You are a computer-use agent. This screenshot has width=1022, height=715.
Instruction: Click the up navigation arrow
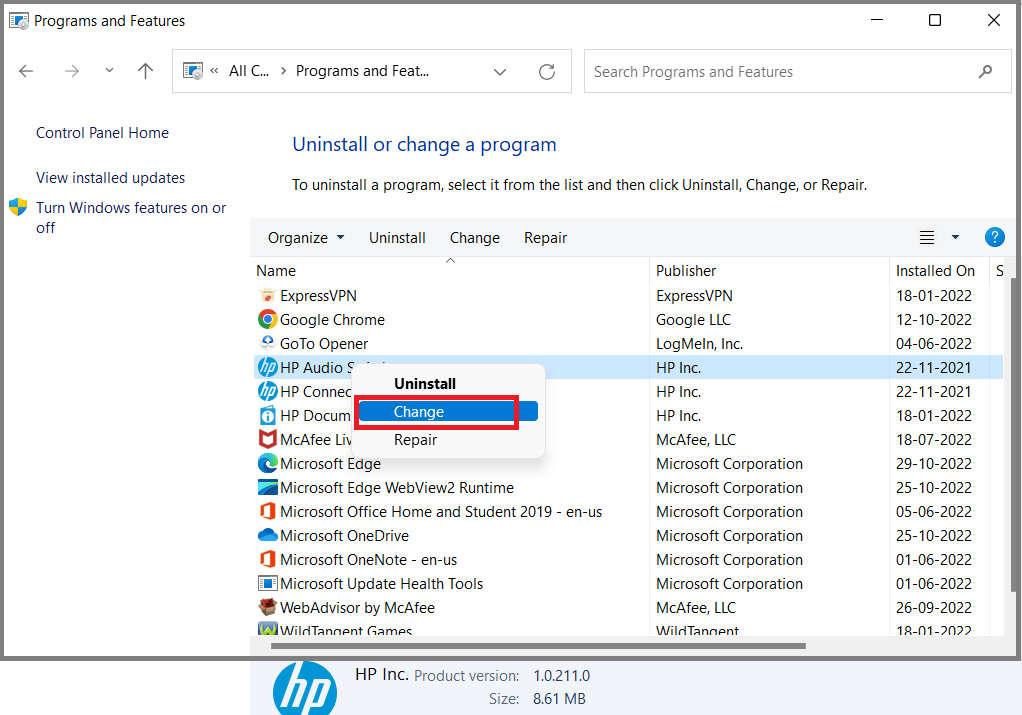click(144, 71)
